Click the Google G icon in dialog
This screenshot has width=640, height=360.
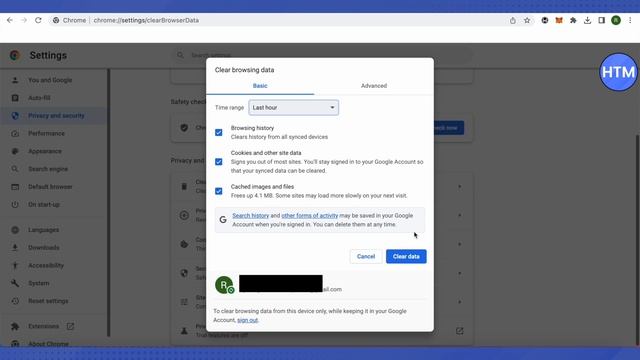click(223, 220)
